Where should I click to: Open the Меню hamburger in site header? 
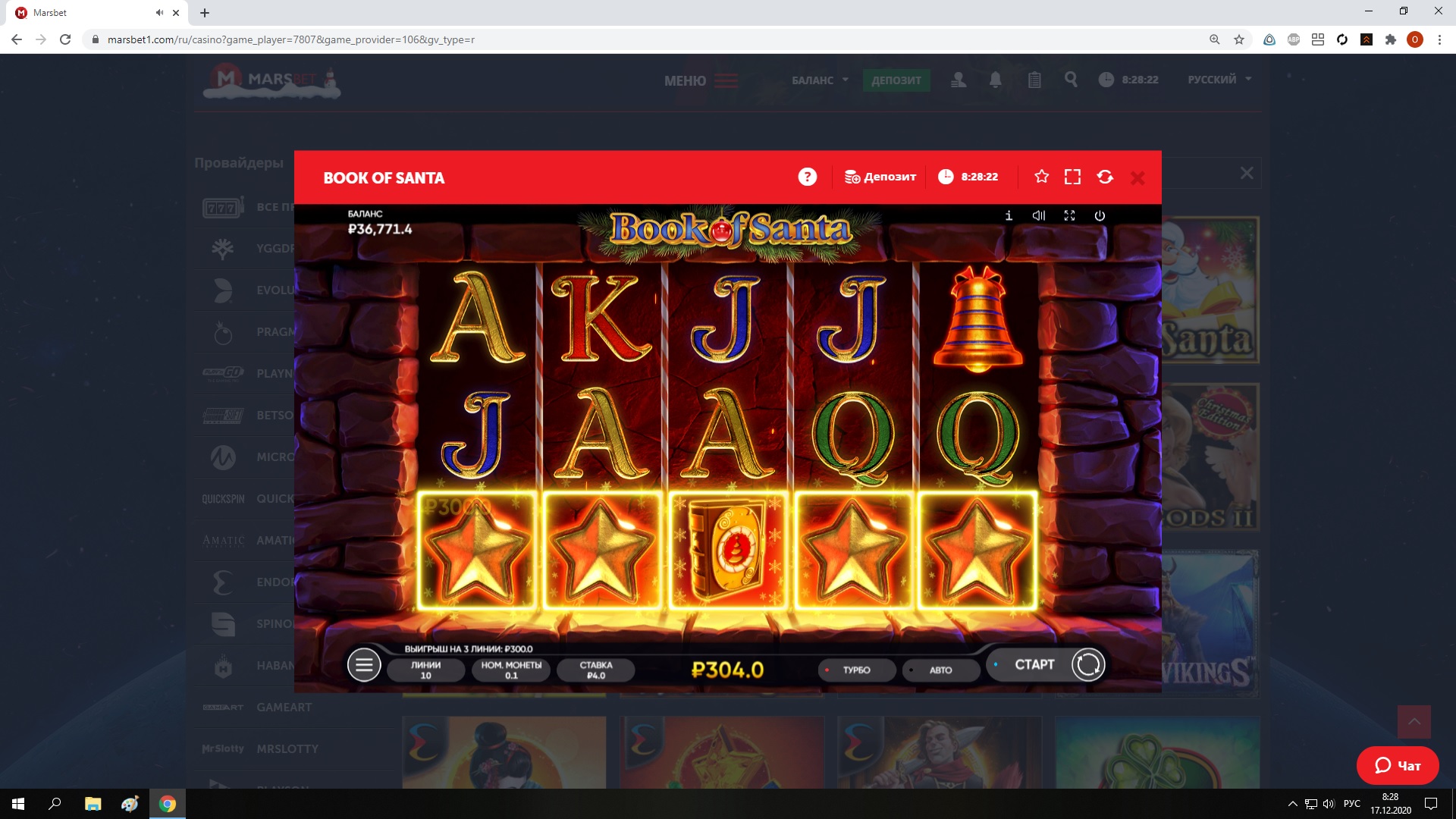(701, 80)
